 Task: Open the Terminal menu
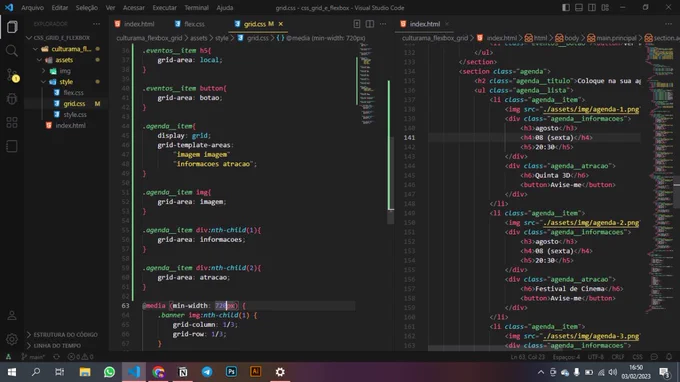coord(196,8)
